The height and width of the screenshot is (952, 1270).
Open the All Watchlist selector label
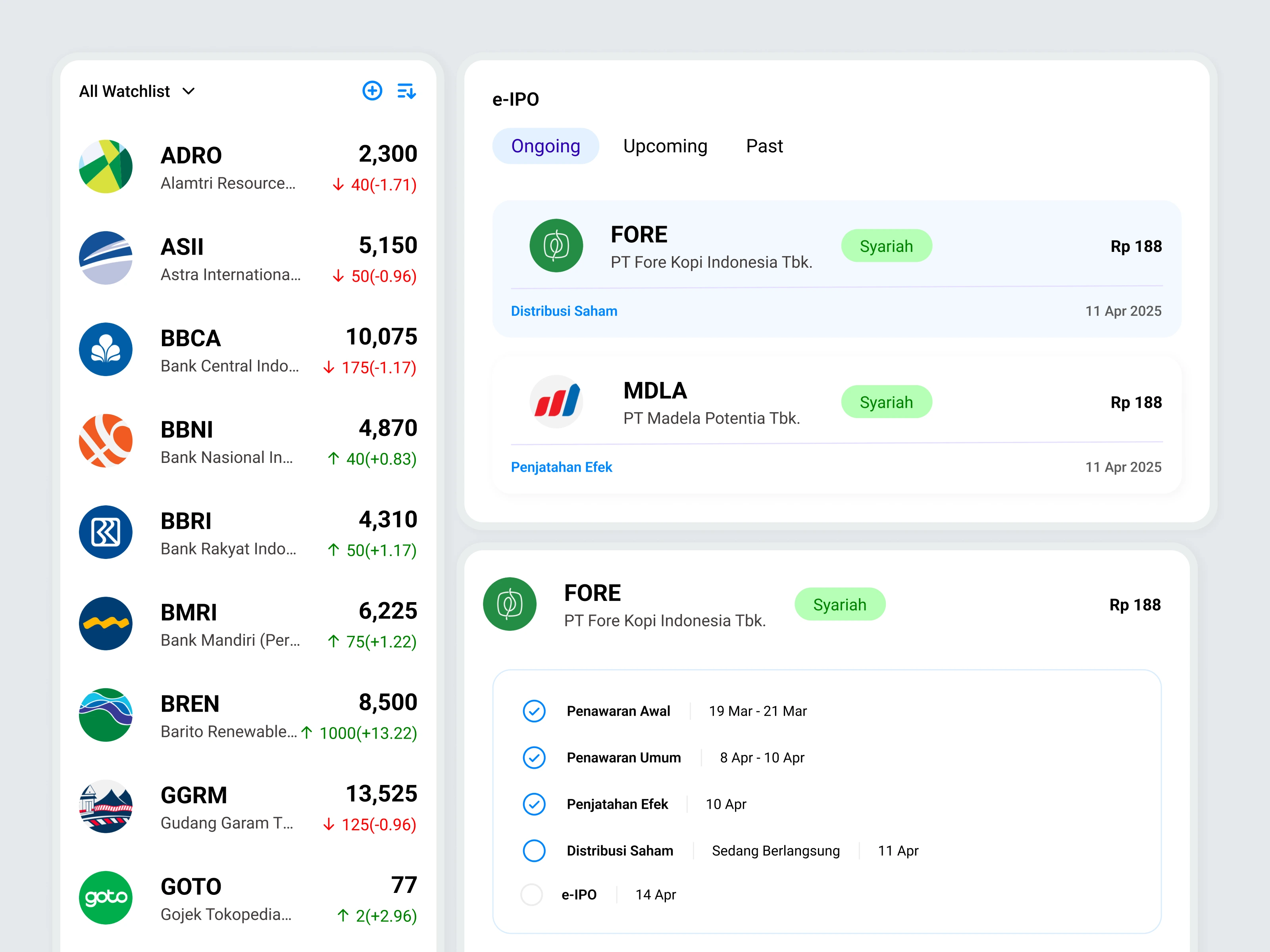click(x=125, y=91)
